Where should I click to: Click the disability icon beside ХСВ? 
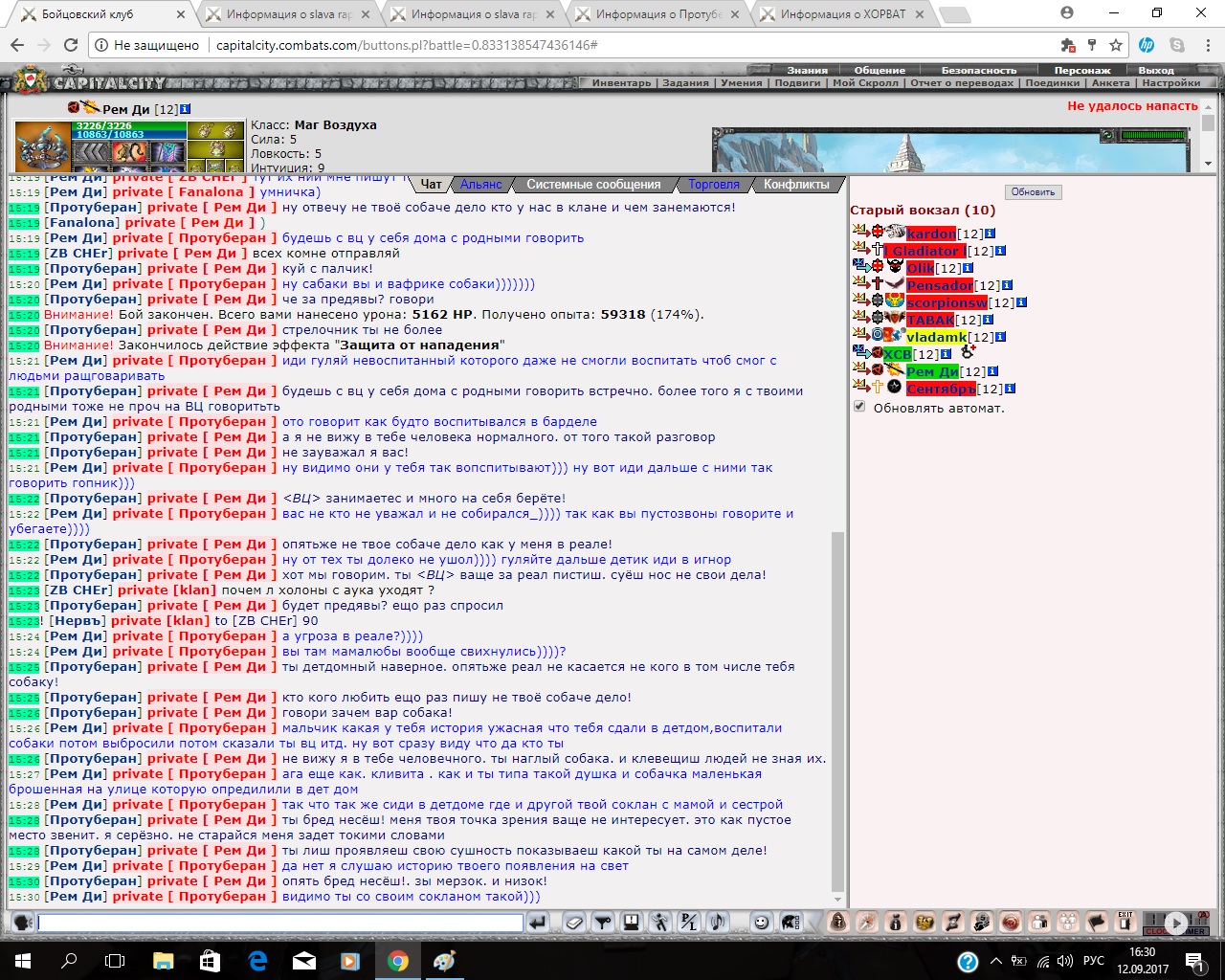pos(968,353)
